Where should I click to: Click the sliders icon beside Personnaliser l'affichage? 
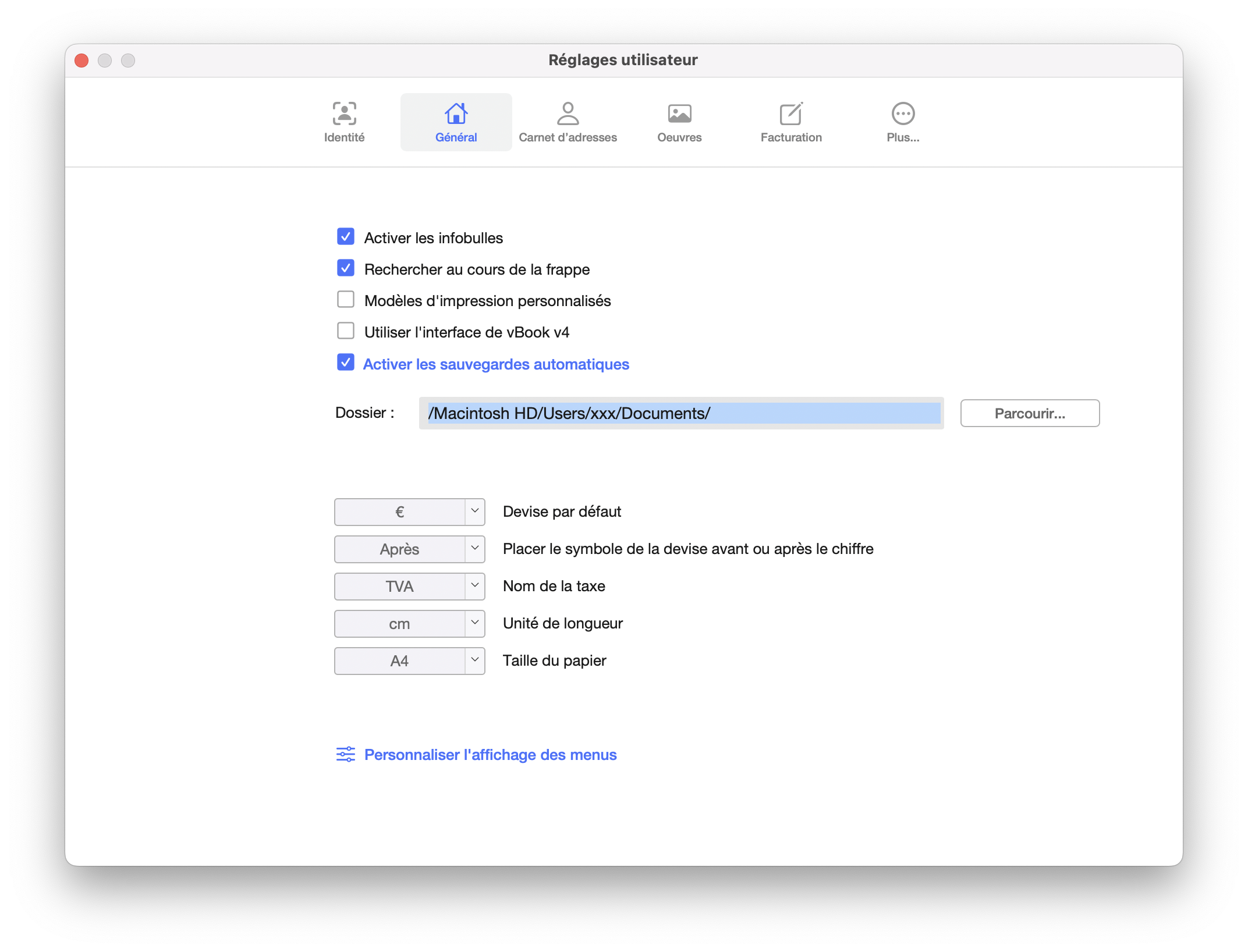(345, 754)
